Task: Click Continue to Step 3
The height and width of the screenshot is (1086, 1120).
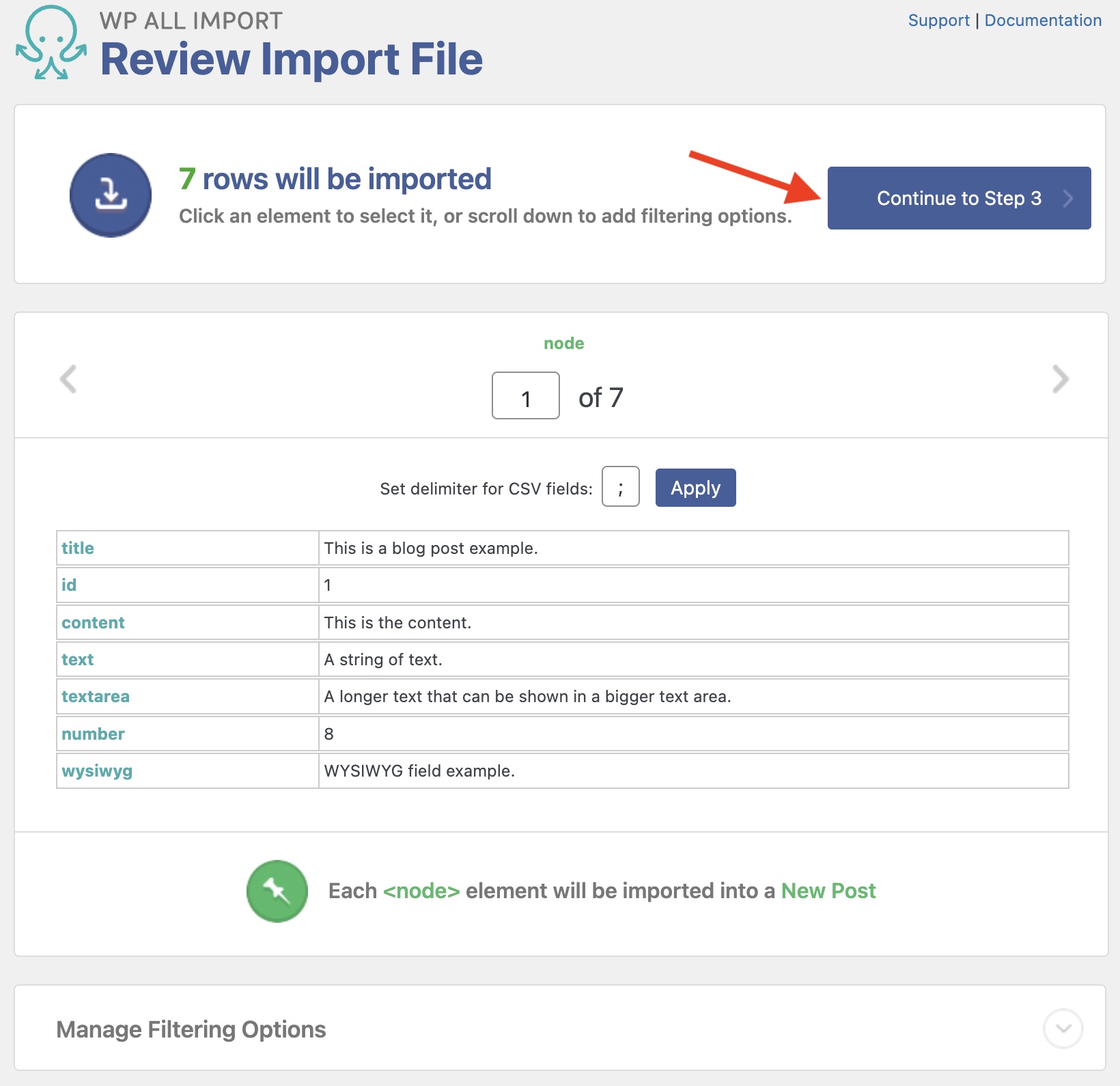Action: (959, 198)
